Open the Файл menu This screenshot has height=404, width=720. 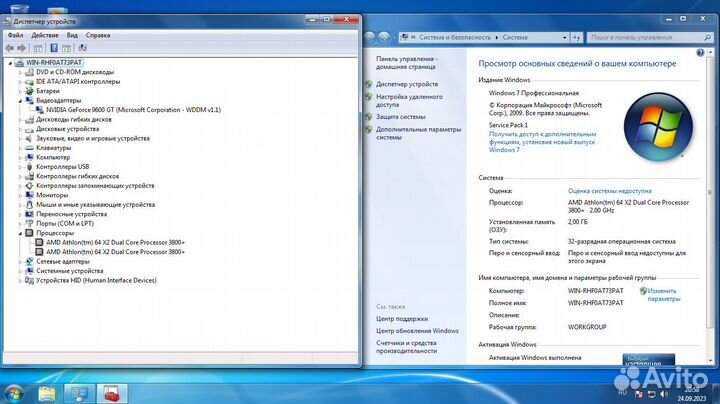click(15, 35)
